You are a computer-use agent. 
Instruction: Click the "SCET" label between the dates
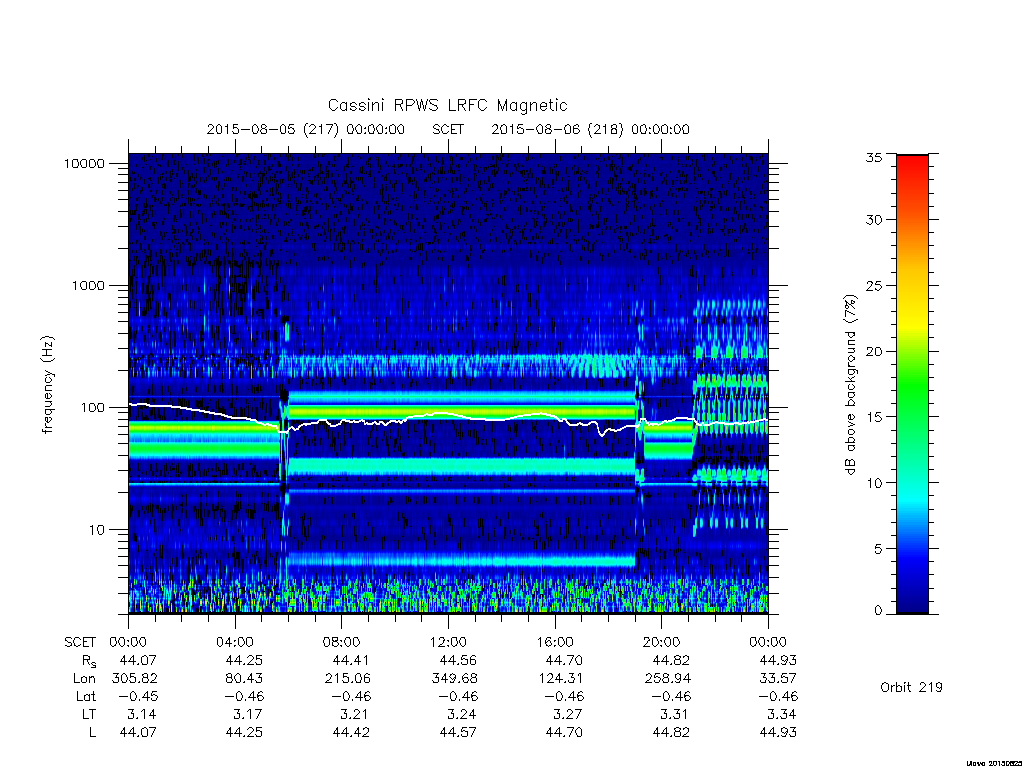448,129
